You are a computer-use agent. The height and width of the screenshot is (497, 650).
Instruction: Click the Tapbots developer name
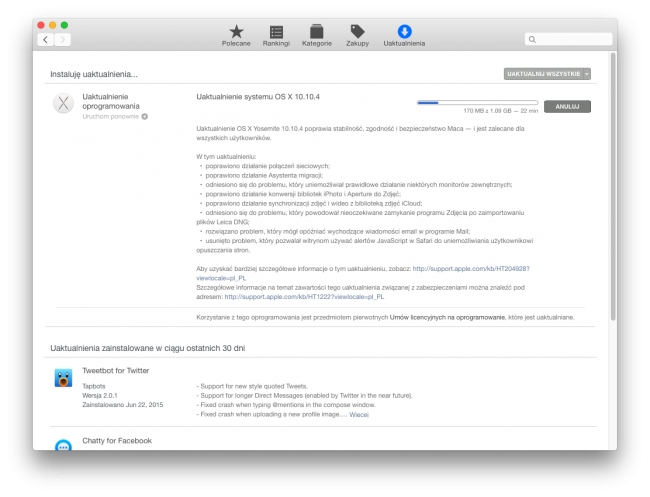pos(94,386)
